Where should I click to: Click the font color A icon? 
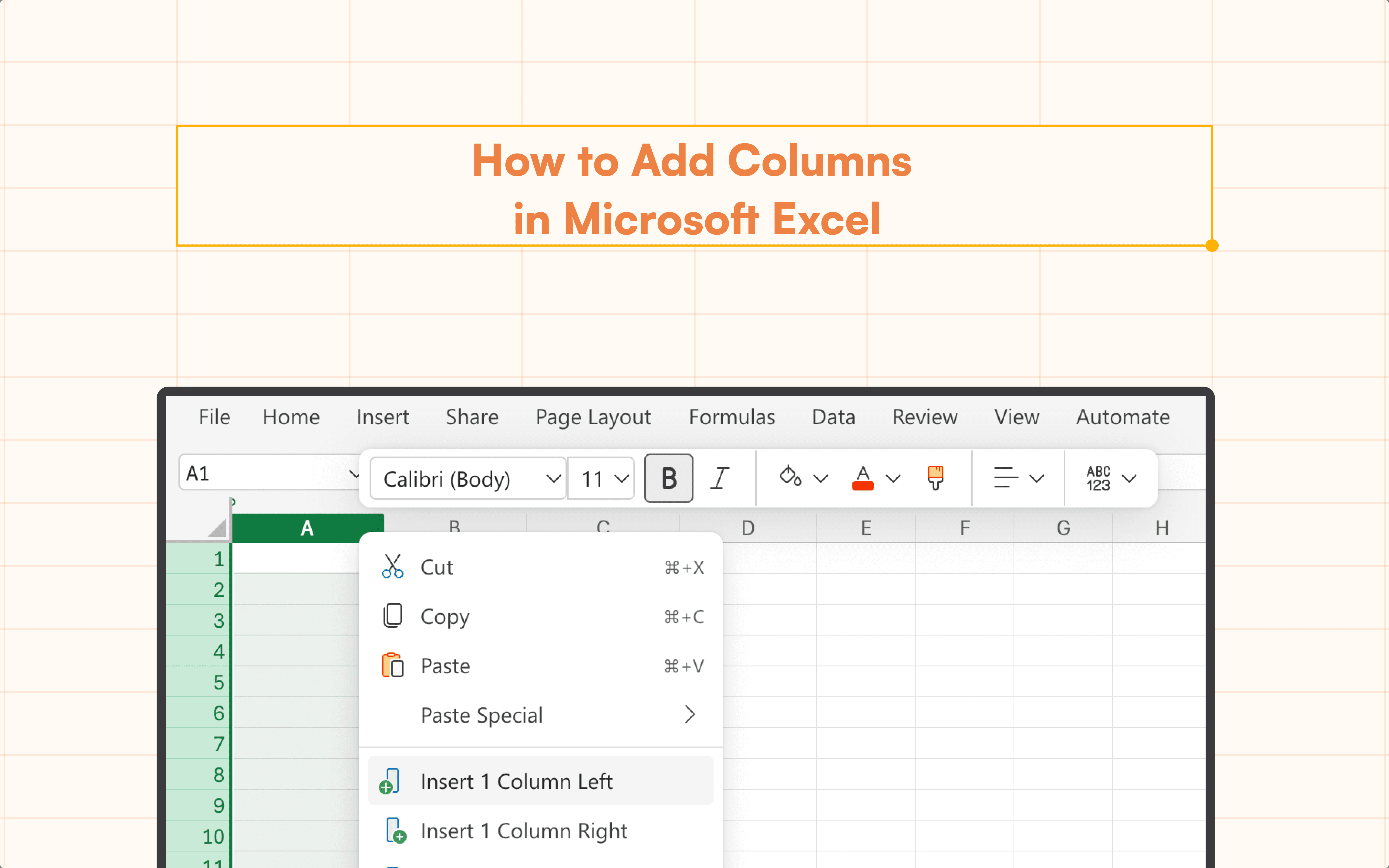863,478
